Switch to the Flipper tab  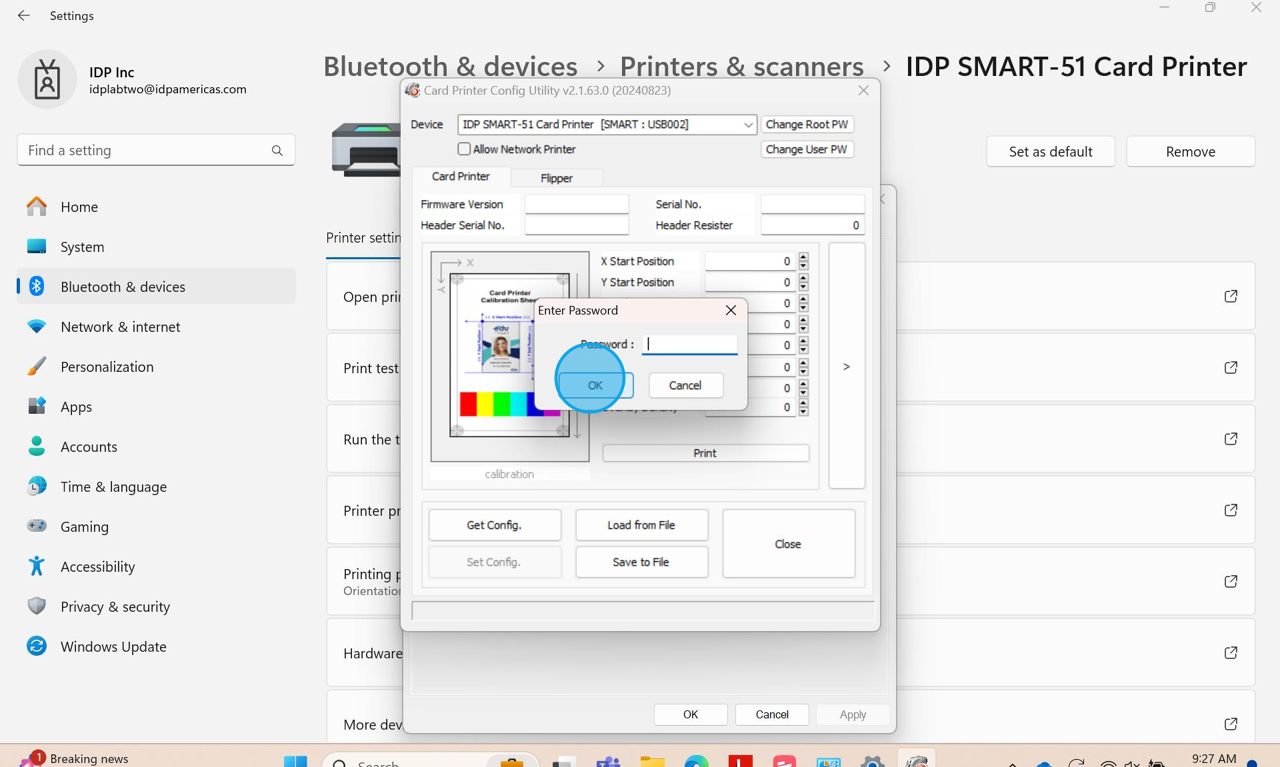[x=557, y=178]
